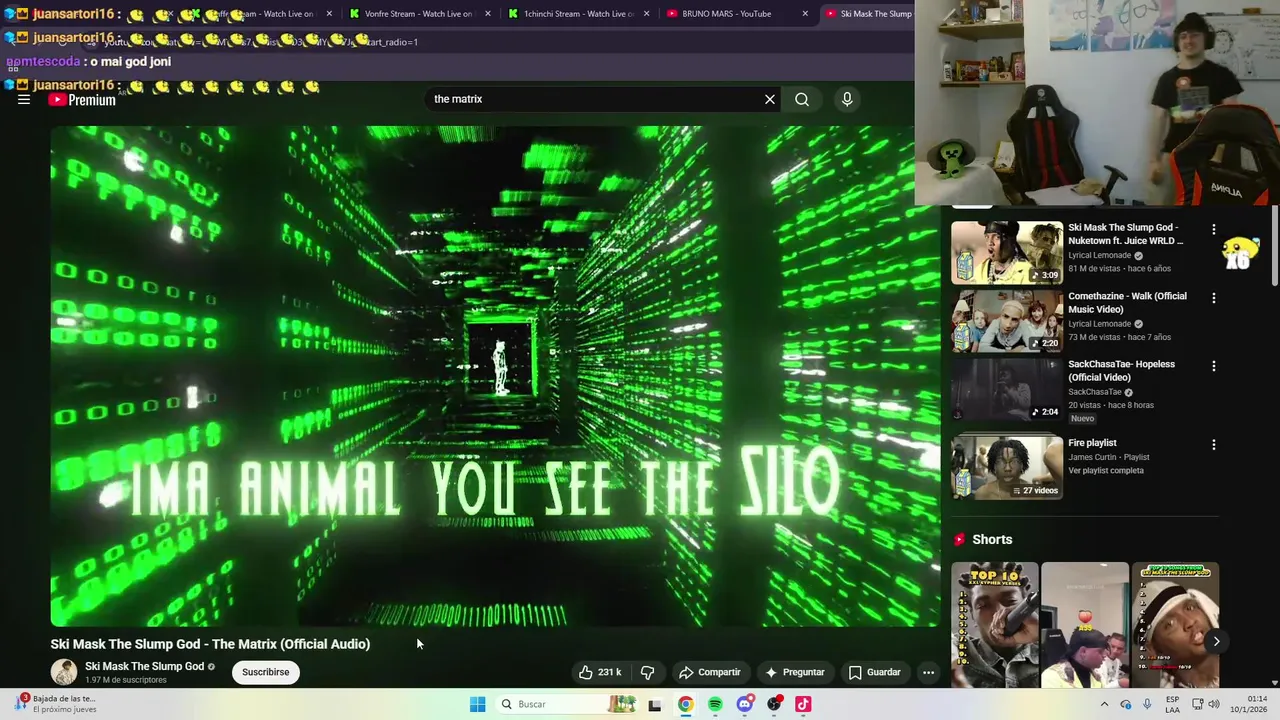Open the black terminal taskbar app
This screenshot has height=720, width=1280.
(655, 704)
